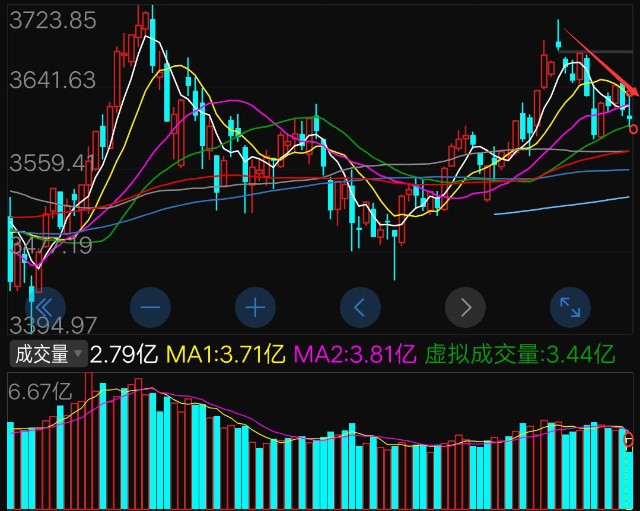
Task: Click the dropdown arrow beside 成交量
Action: 78,353
